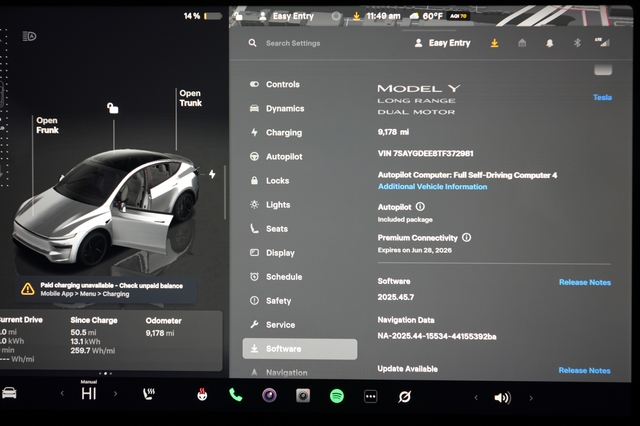The height and width of the screenshot is (426, 640).
Task: Decrease temperature with left arrow
Action: pyautogui.click(x=62, y=393)
